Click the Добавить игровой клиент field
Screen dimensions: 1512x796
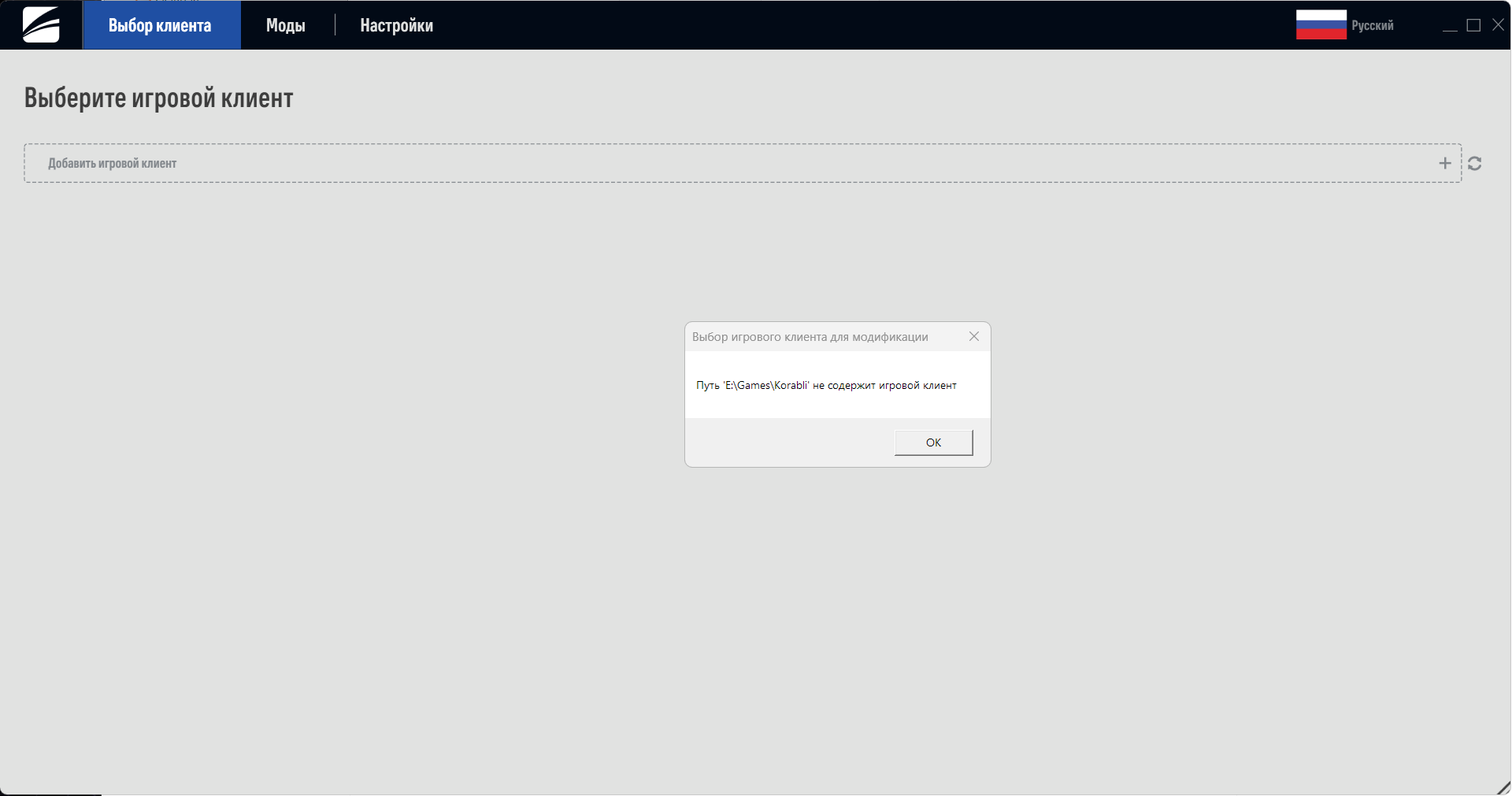[709, 163]
